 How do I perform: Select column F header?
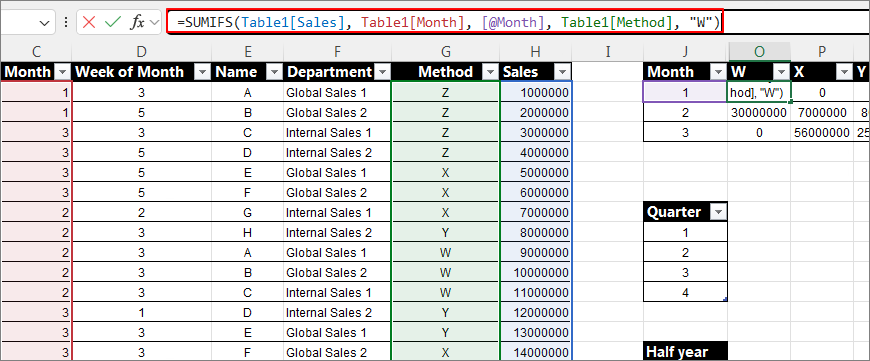tap(337, 52)
